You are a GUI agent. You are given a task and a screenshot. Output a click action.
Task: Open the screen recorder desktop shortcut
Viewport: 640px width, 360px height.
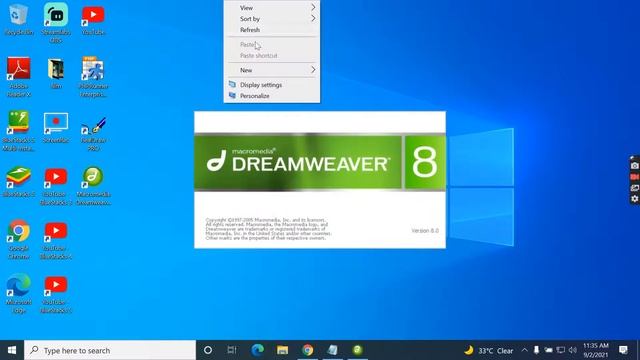56,127
